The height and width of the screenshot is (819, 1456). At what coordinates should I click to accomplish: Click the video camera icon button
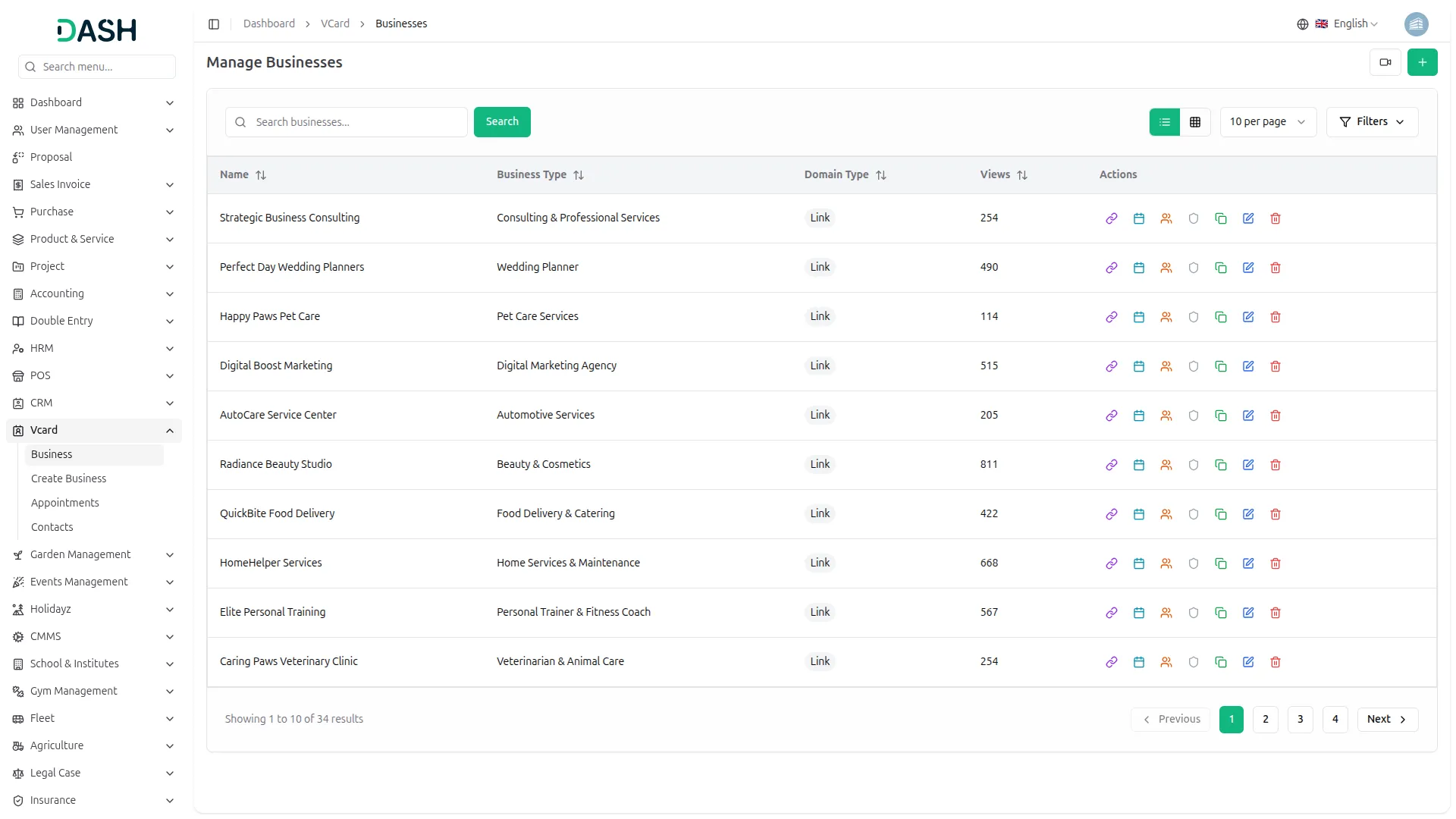click(1385, 62)
